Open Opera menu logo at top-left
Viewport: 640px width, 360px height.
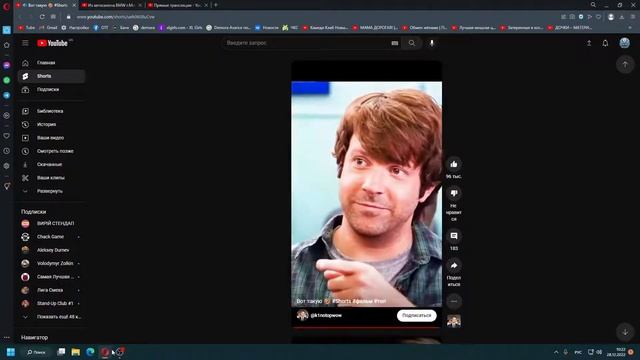(x=6, y=6)
